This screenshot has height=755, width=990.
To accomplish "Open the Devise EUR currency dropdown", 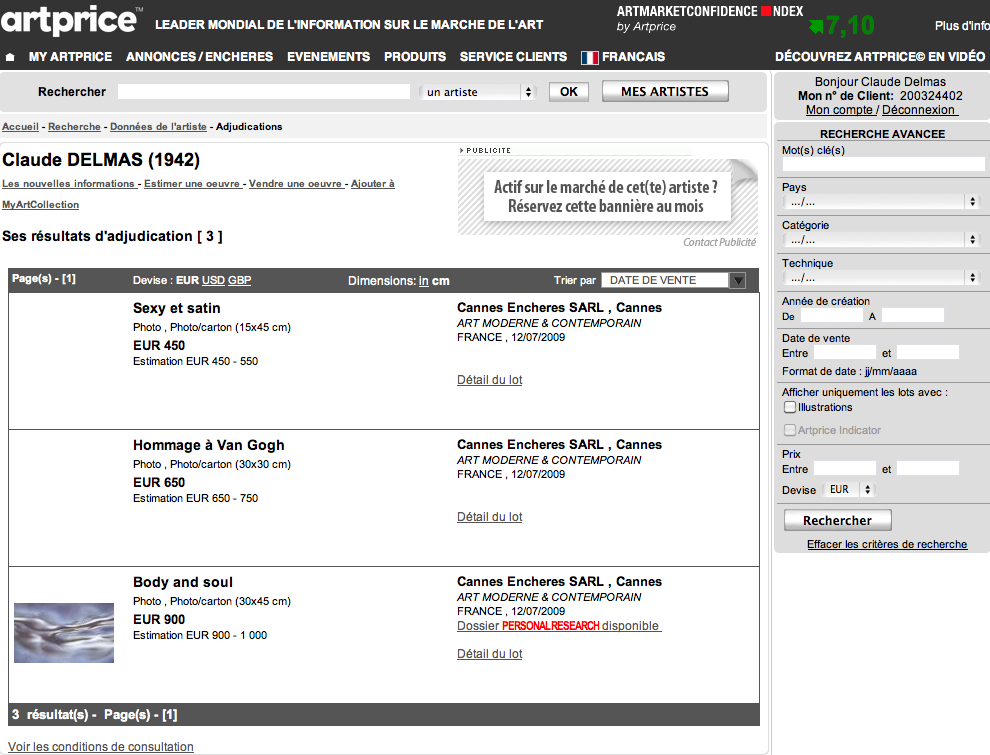I will tap(849, 489).
